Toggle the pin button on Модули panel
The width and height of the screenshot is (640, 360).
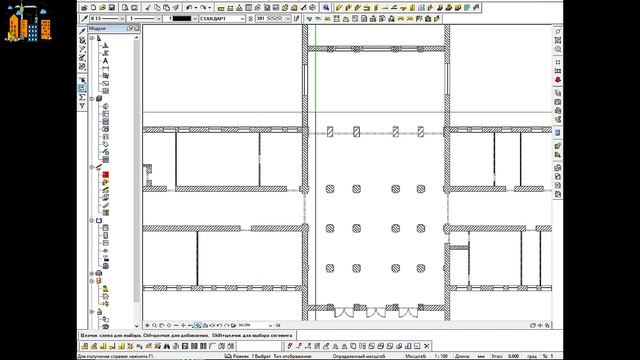coord(130,28)
